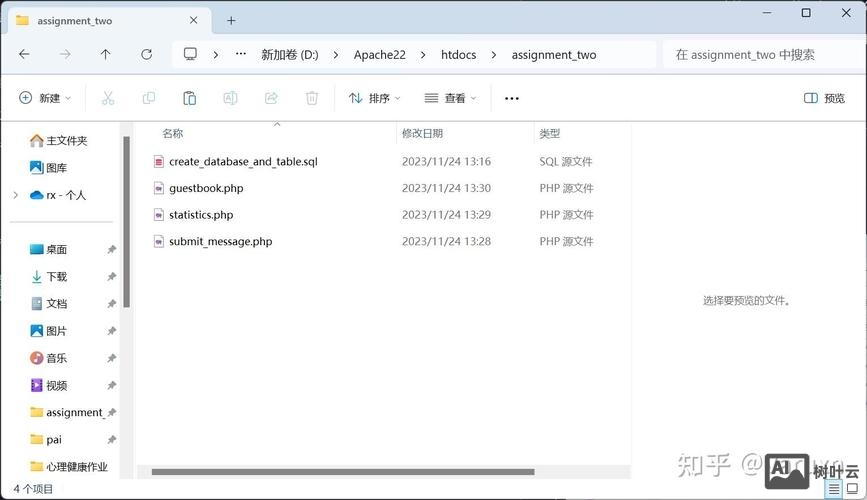The image size is (867, 500).
Task: Switch to details view icon in status bar
Action: click(834, 488)
